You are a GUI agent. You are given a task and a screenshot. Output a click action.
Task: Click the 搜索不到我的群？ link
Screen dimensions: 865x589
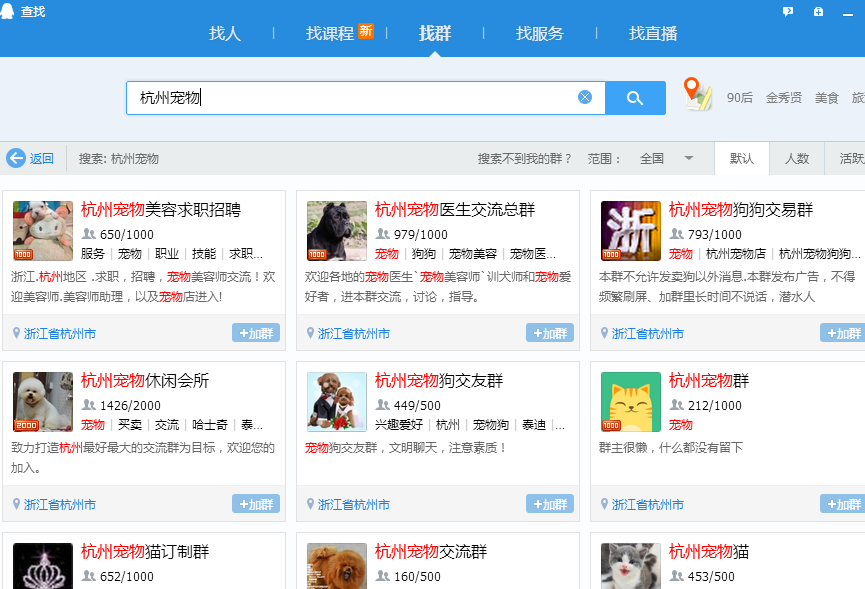525,158
